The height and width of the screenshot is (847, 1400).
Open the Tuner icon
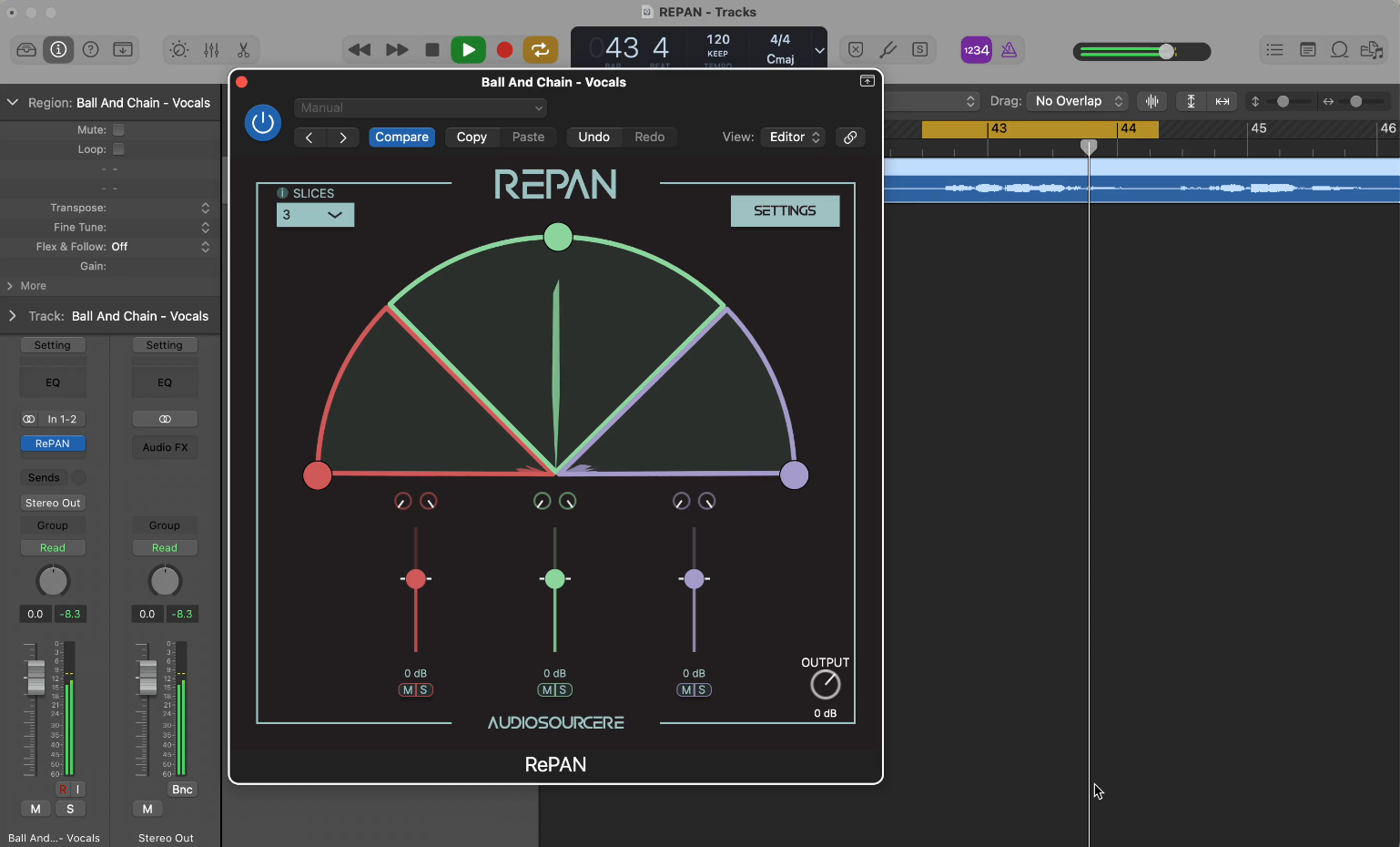pos(888,49)
